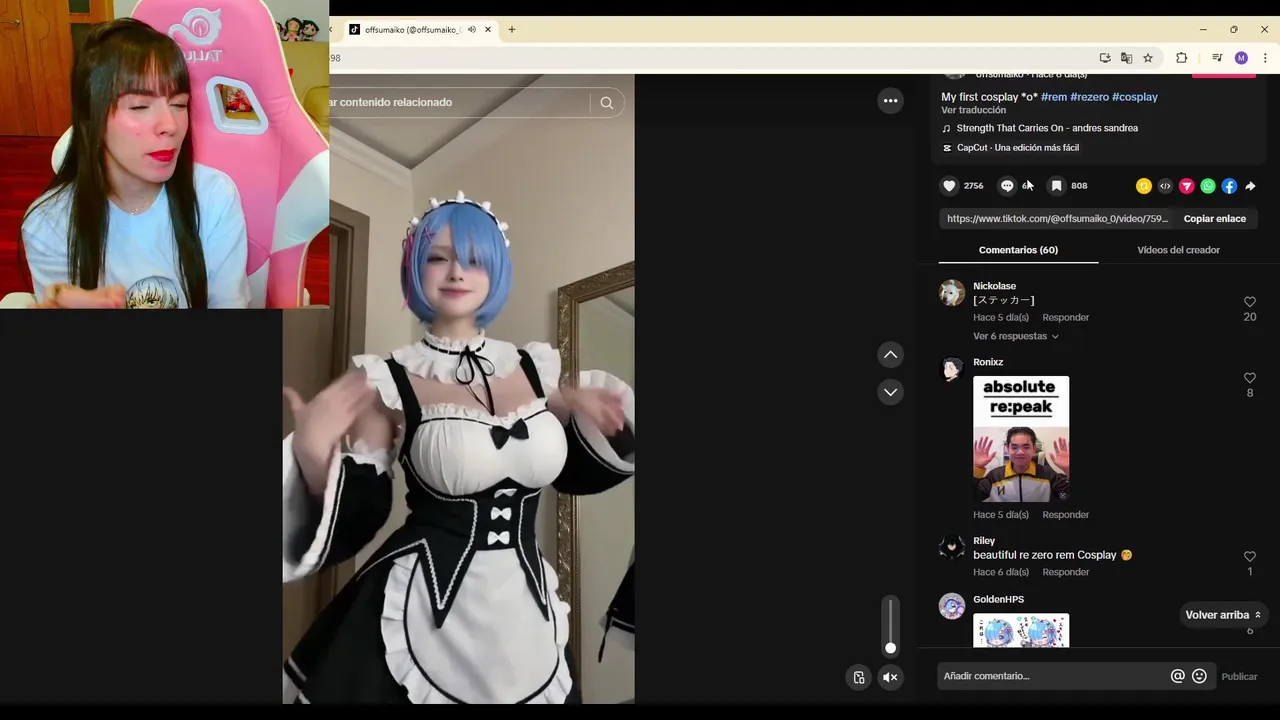Reply to Ronixz's comment
This screenshot has height=720, width=1280.
[1065, 514]
